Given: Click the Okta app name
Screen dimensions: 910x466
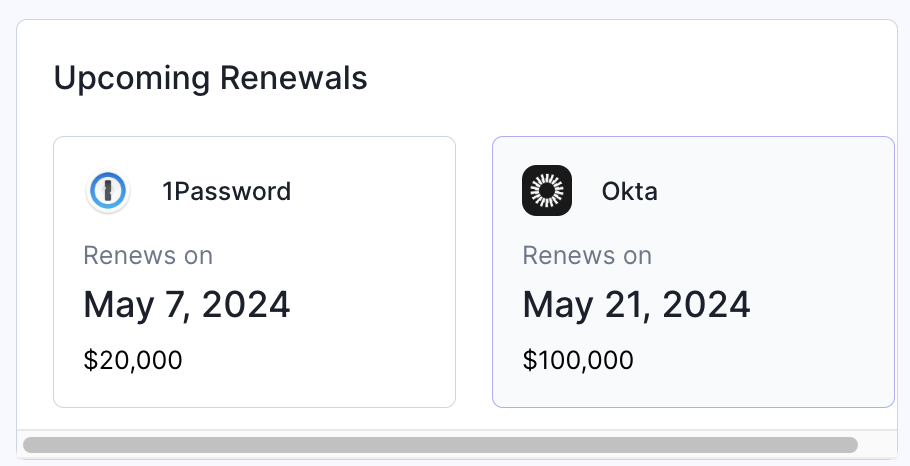Looking at the screenshot, I should click(630, 191).
